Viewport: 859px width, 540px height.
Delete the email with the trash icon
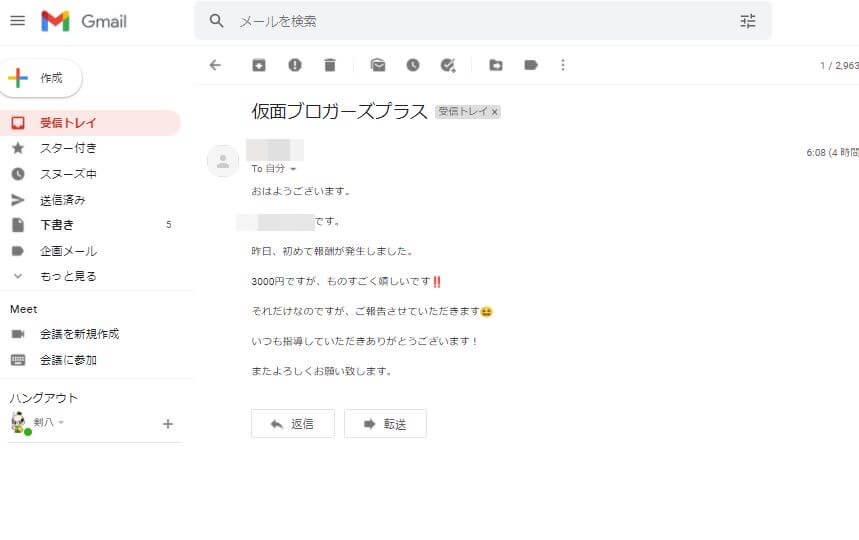click(x=330, y=65)
